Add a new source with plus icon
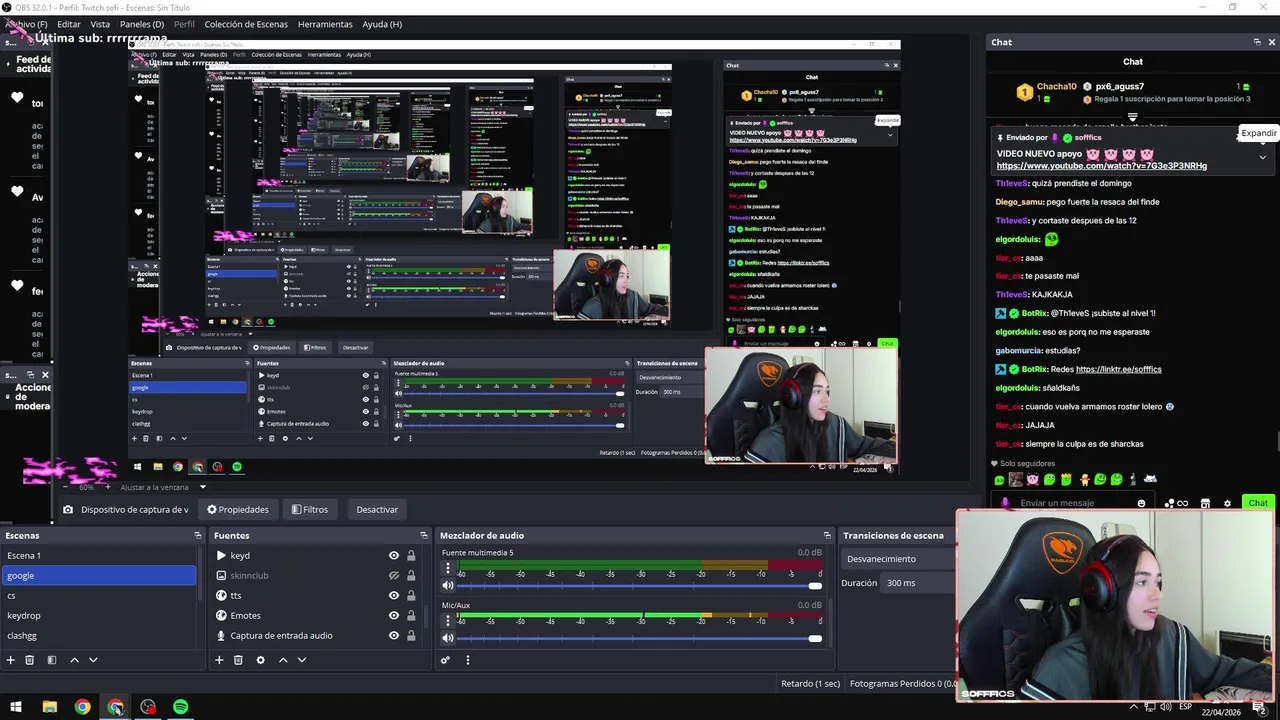 [x=219, y=660]
